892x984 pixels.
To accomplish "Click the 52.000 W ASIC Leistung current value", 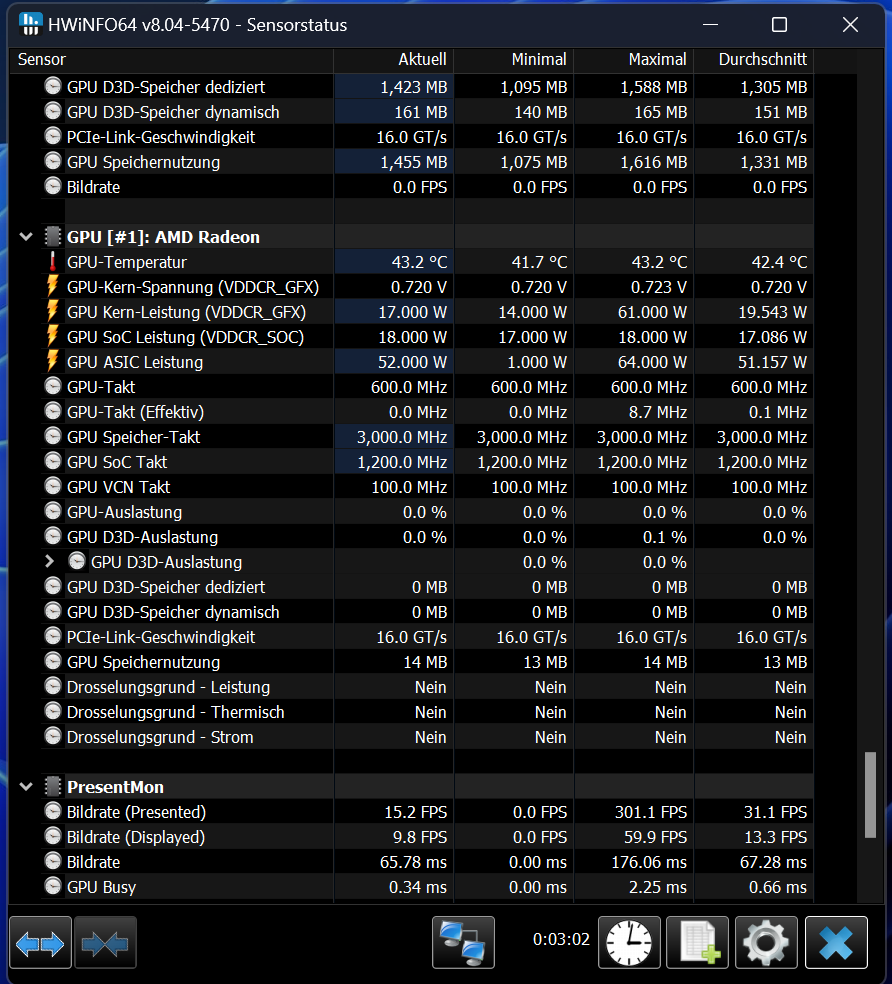I will click(412, 362).
